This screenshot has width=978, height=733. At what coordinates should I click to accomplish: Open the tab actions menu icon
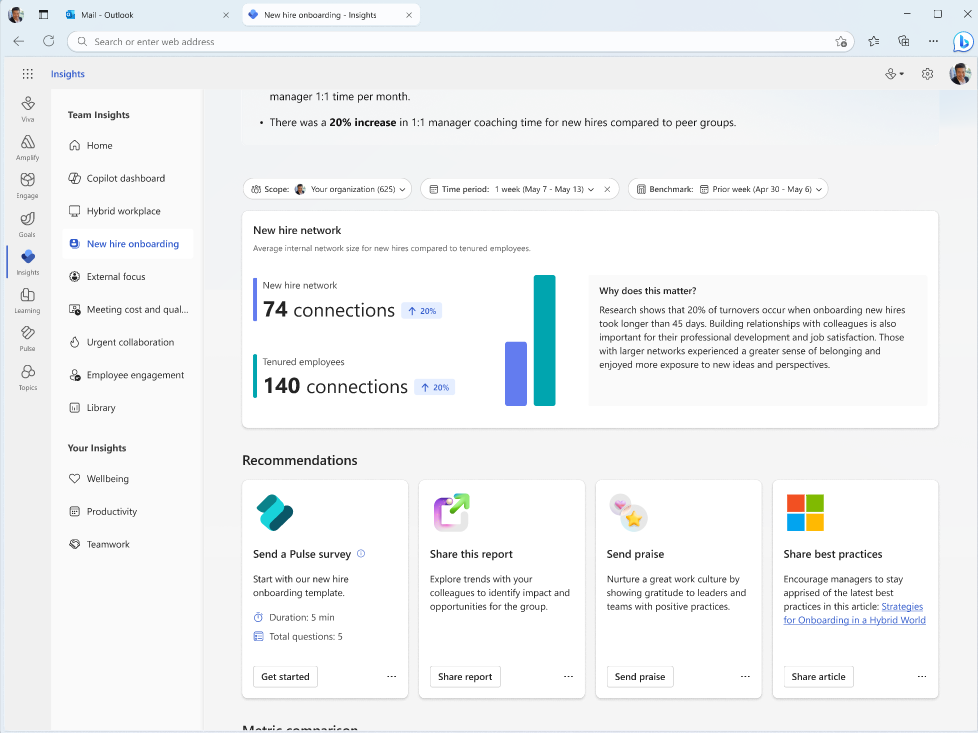click(x=43, y=14)
